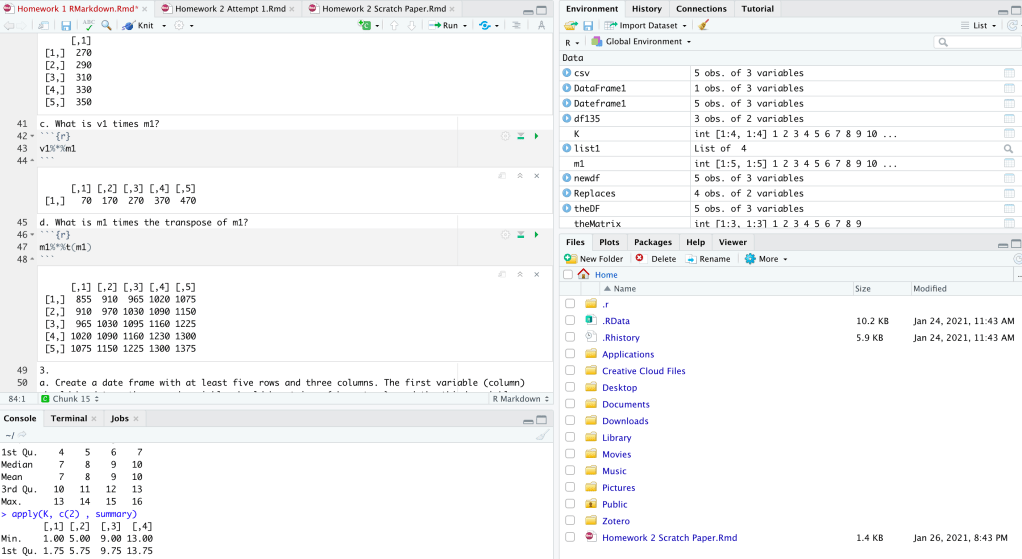Save the current R Markdown document
The height and width of the screenshot is (559, 1022).
(66, 25)
